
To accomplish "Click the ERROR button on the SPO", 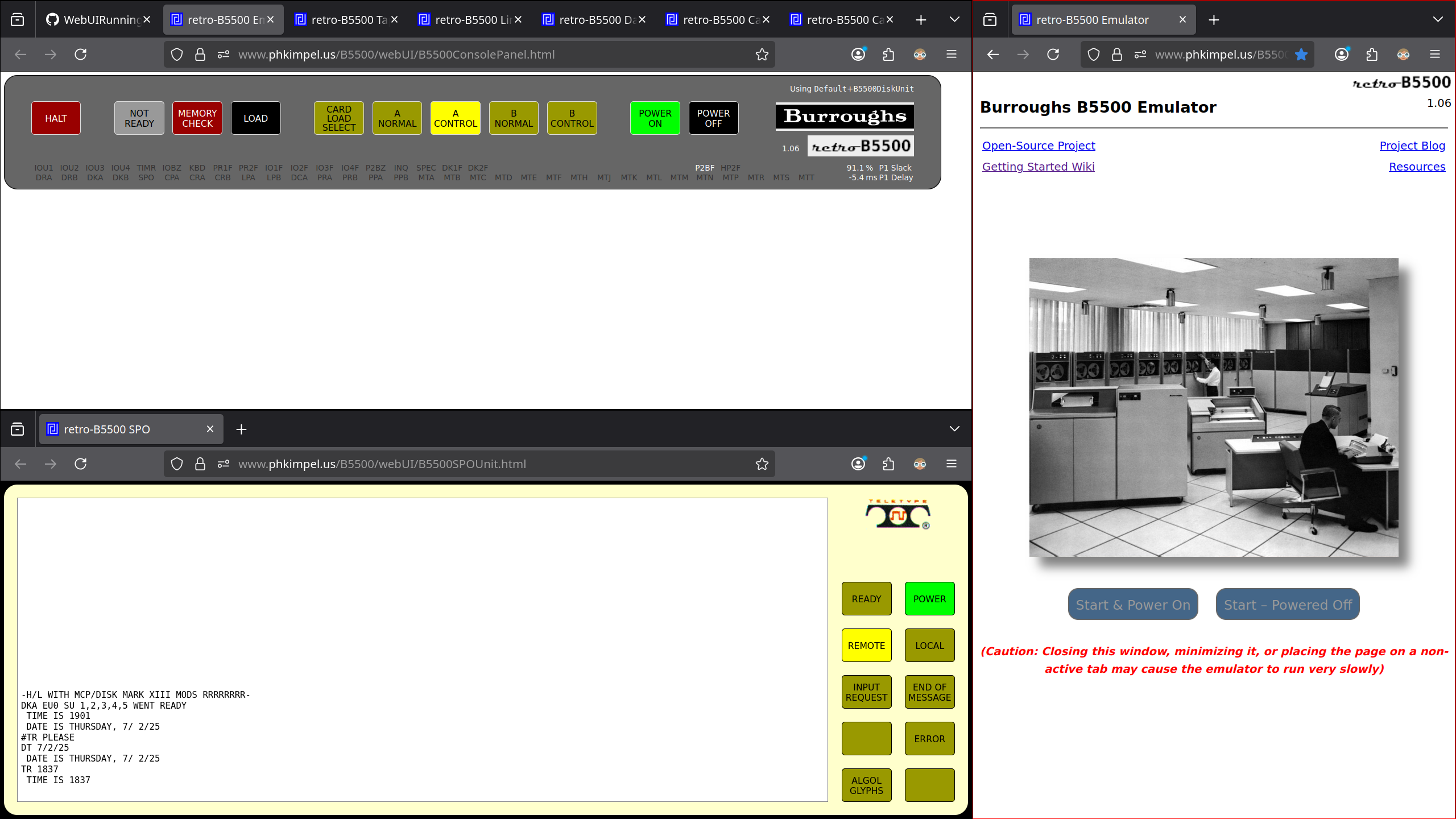I will point(929,739).
